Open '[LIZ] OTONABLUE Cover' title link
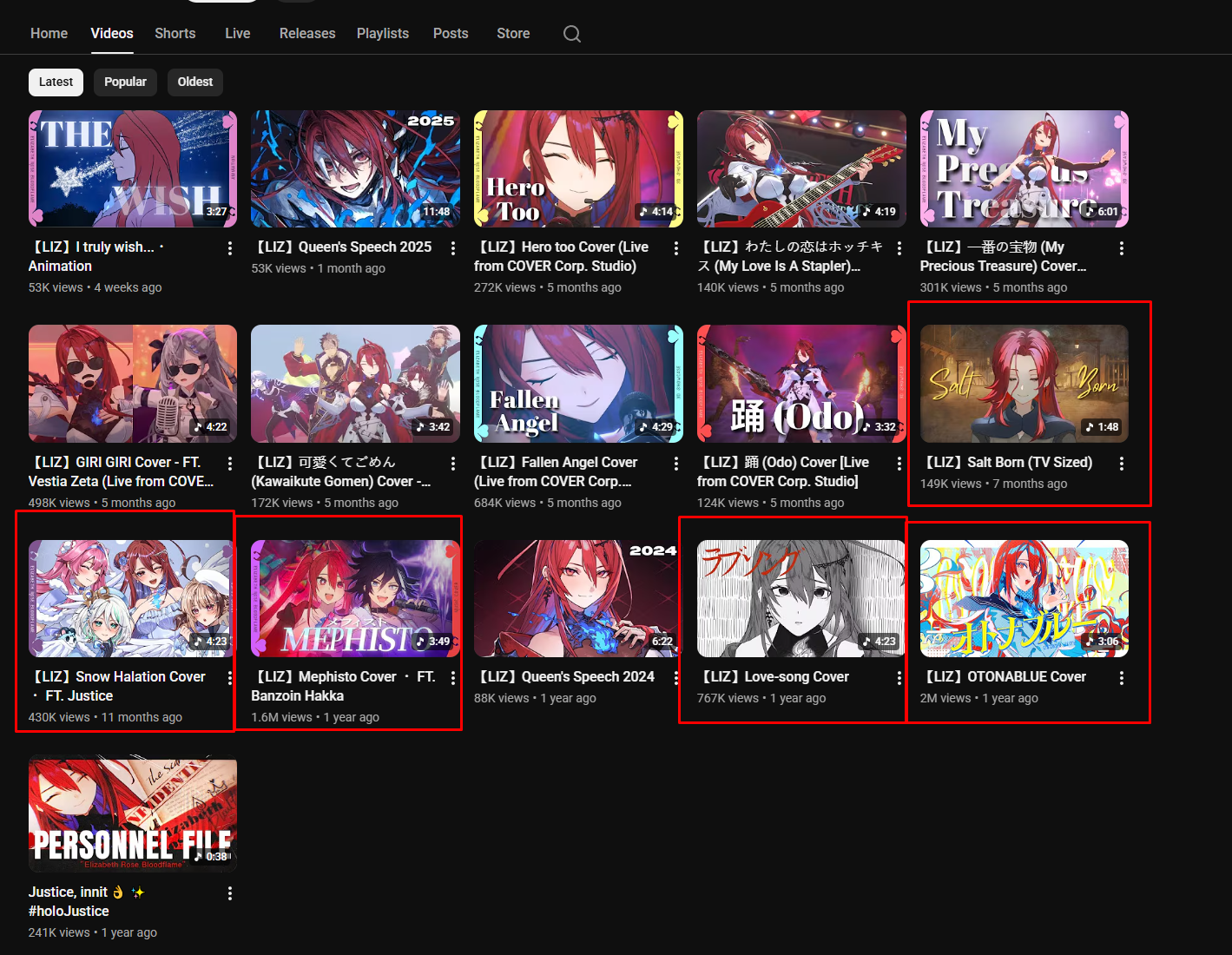Viewport: 1232px width, 955px height. [x=1004, y=677]
